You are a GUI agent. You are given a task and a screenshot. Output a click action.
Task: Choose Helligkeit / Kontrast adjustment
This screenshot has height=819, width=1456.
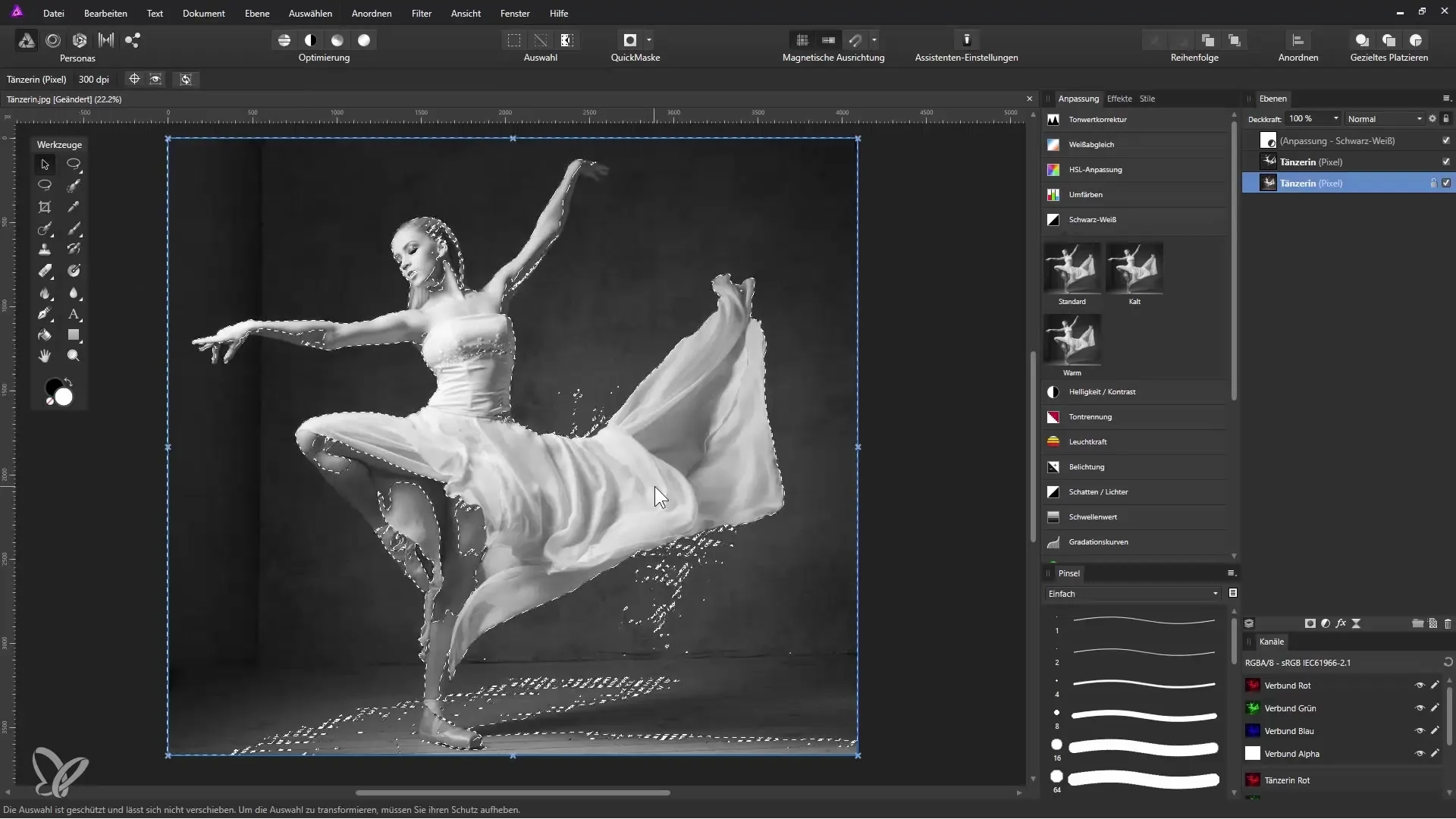click(1135, 392)
